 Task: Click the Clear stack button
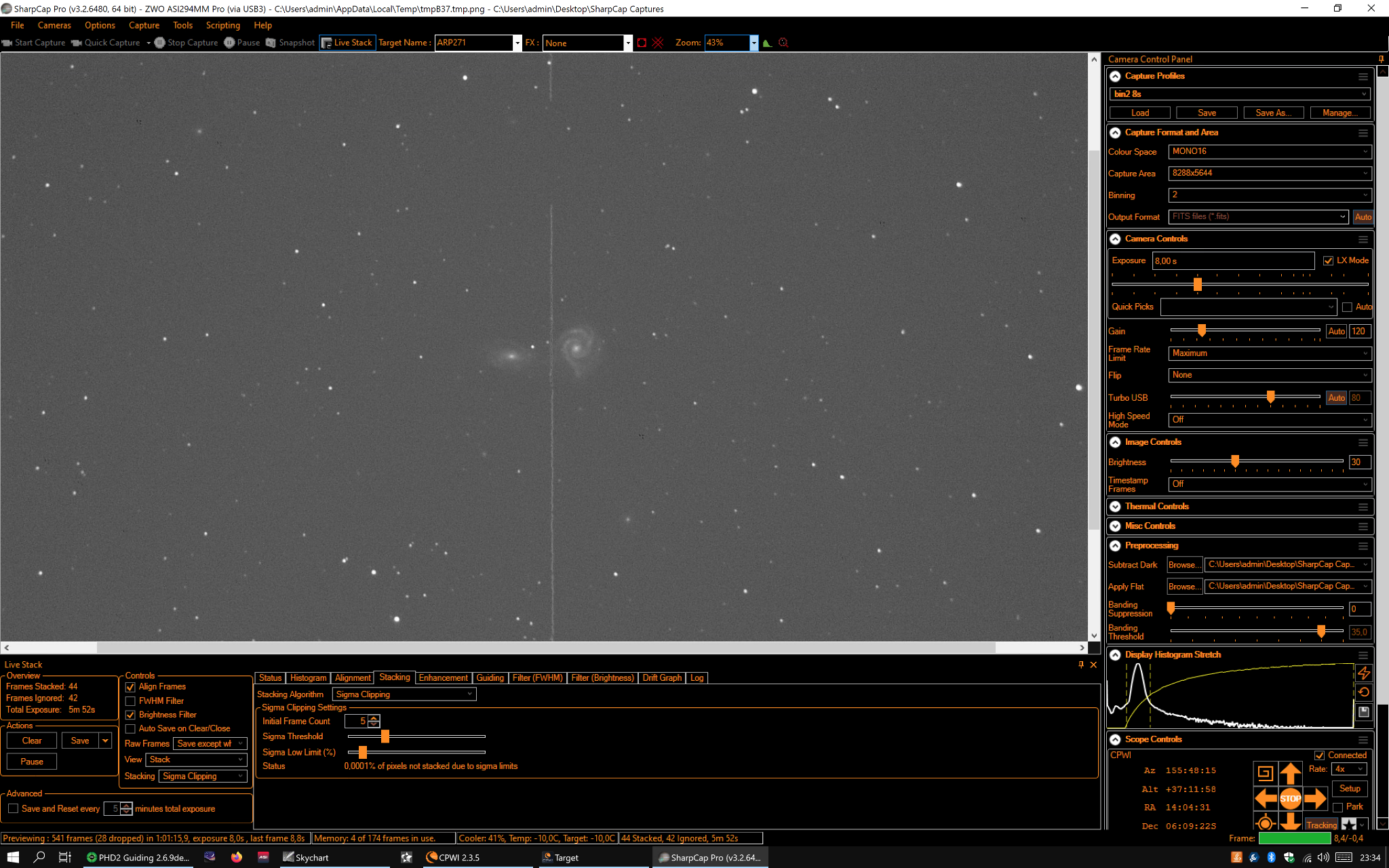click(32, 741)
